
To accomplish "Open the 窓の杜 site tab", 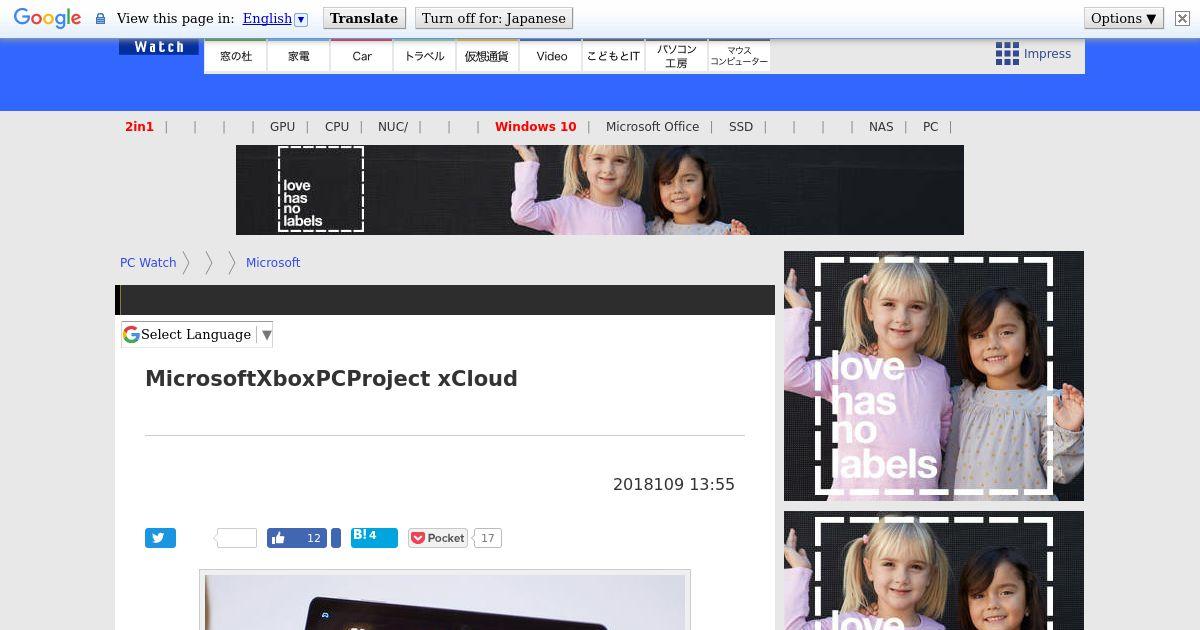I will 236,56.
